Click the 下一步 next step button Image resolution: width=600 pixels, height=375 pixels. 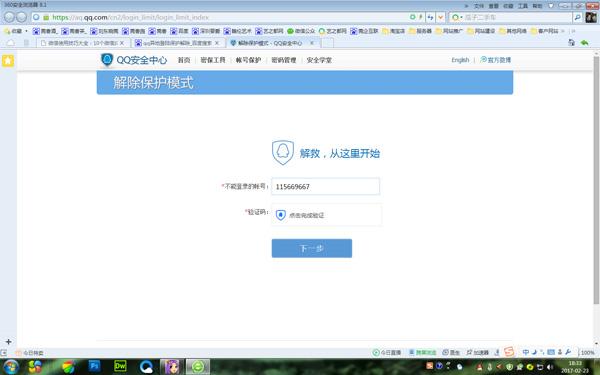pos(312,248)
